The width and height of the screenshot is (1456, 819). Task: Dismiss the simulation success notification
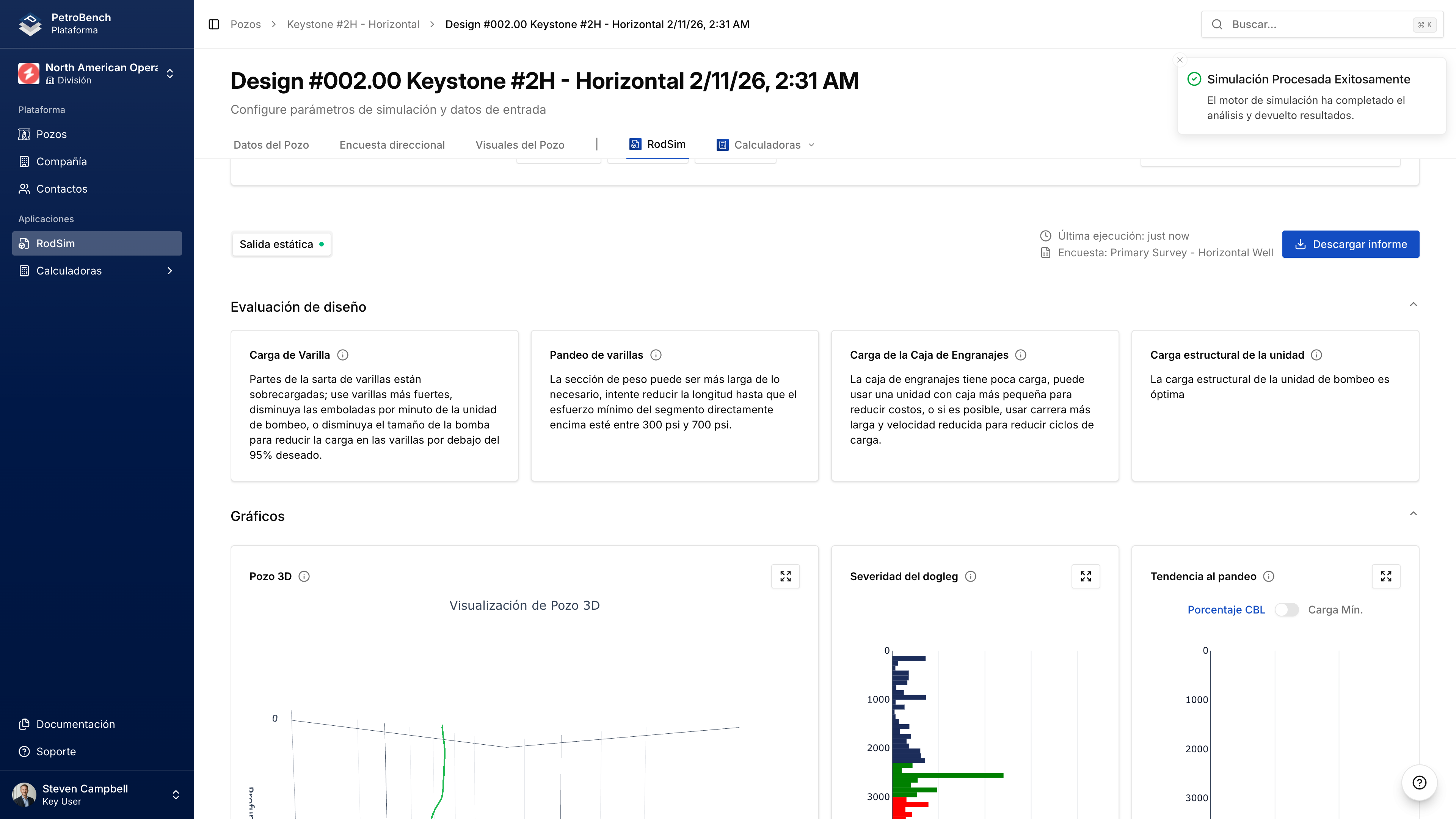click(1180, 60)
